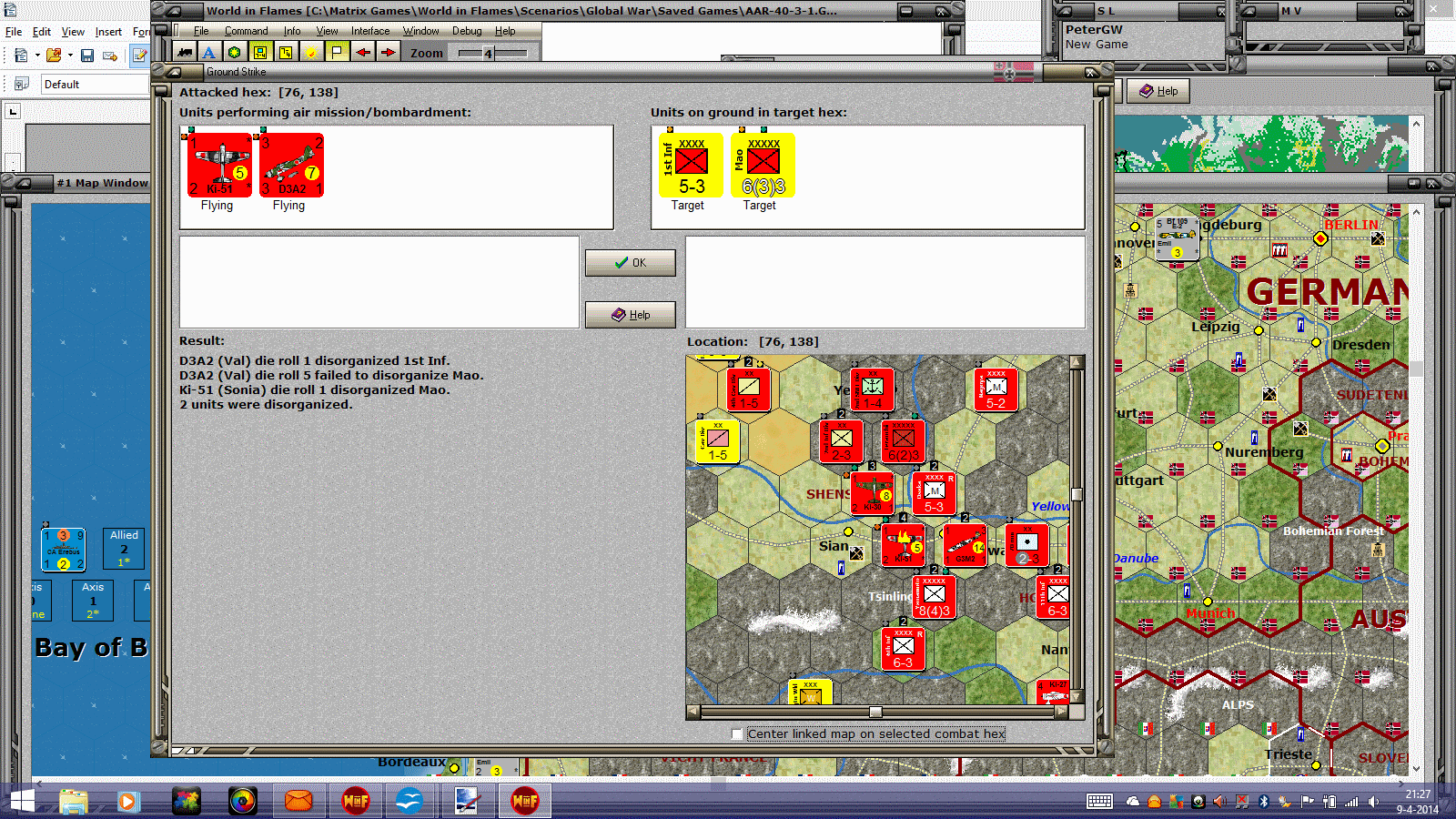Toggle center linked map on selected combat hex
Screen dimensions: 1456x819
[737, 734]
